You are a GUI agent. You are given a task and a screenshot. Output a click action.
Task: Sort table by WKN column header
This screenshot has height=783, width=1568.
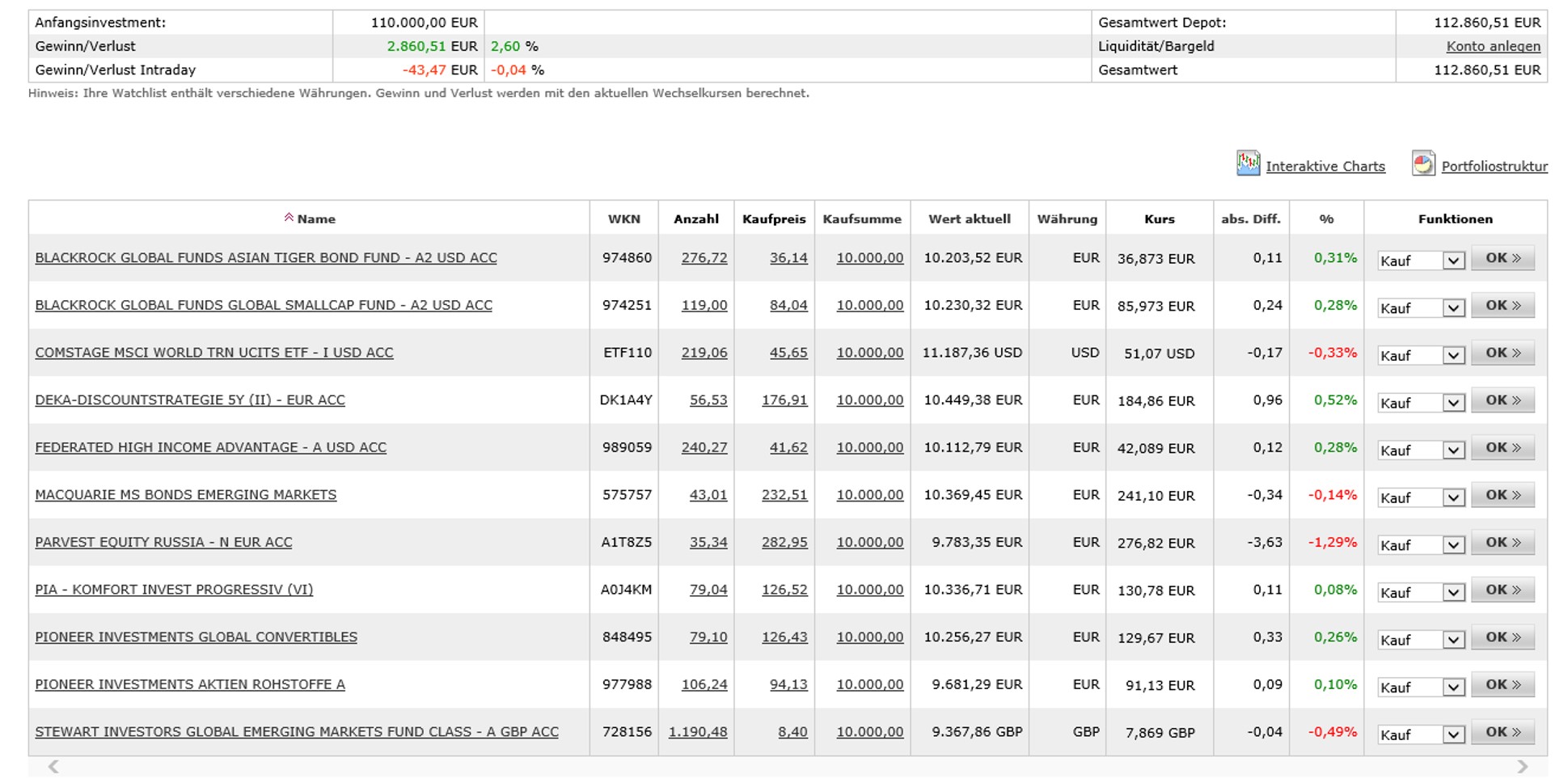click(x=623, y=219)
